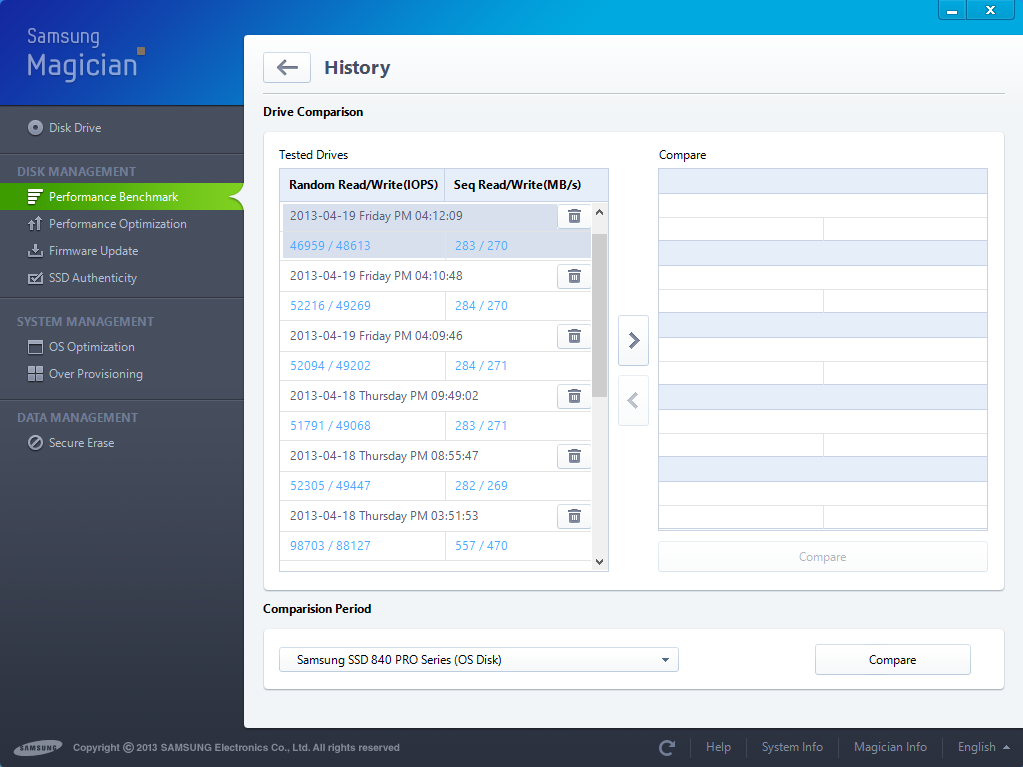The height and width of the screenshot is (767, 1023).
Task: Click the Seq Read/Write(MB/s) column header
Action: click(x=526, y=185)
